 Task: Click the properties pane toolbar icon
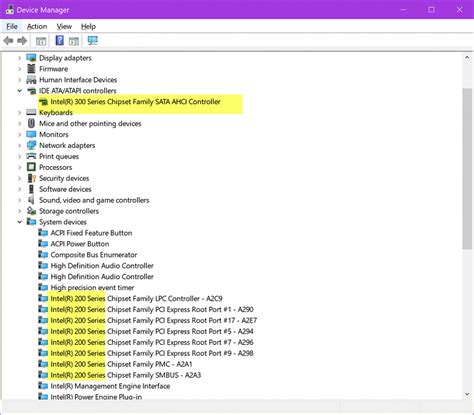pos(41,41)
